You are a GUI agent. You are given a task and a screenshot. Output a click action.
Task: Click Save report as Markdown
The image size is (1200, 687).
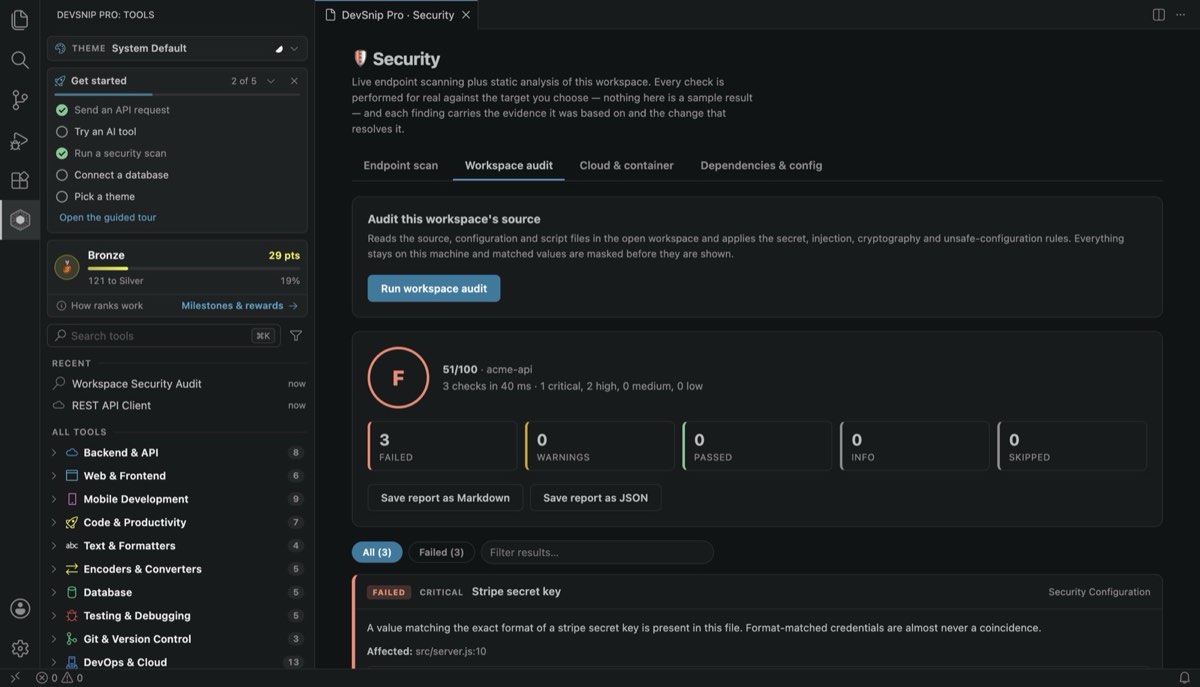pyautogui.click(x=445, y=498)
